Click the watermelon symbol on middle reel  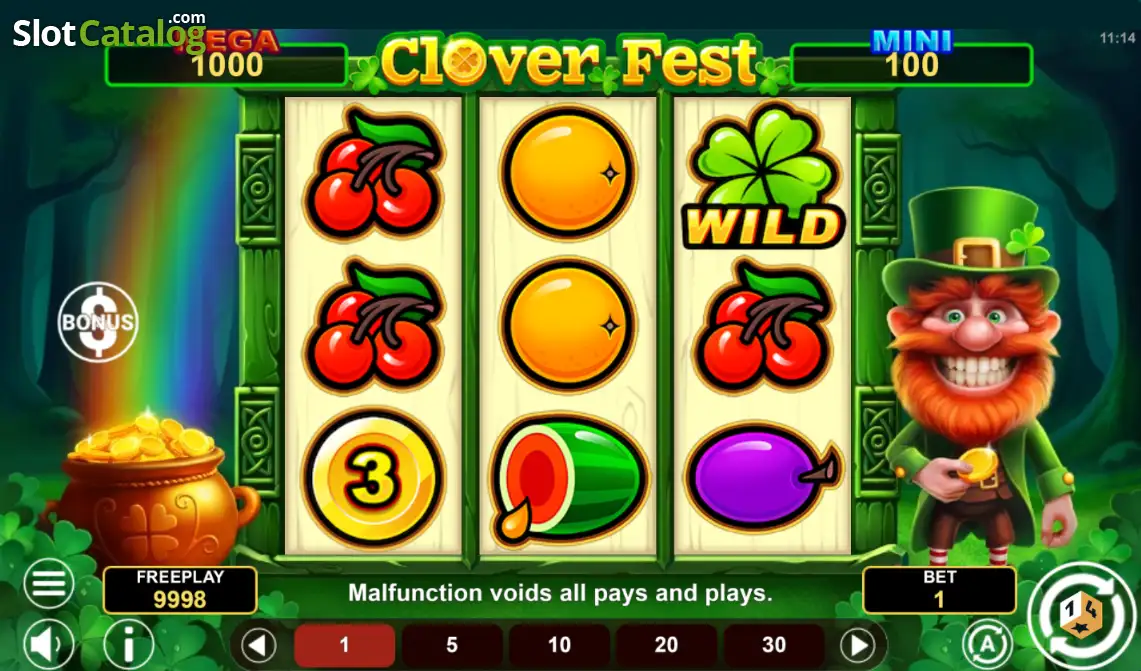point(568,480)
